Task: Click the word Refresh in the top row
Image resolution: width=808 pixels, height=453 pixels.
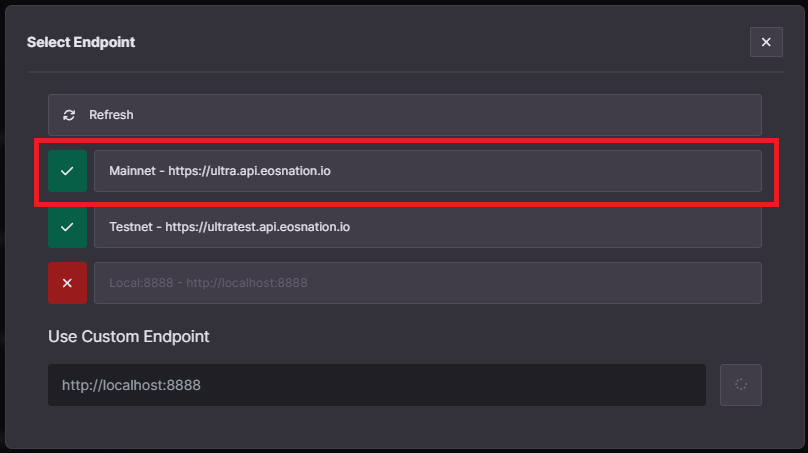Action: click(x=111, y=115)
